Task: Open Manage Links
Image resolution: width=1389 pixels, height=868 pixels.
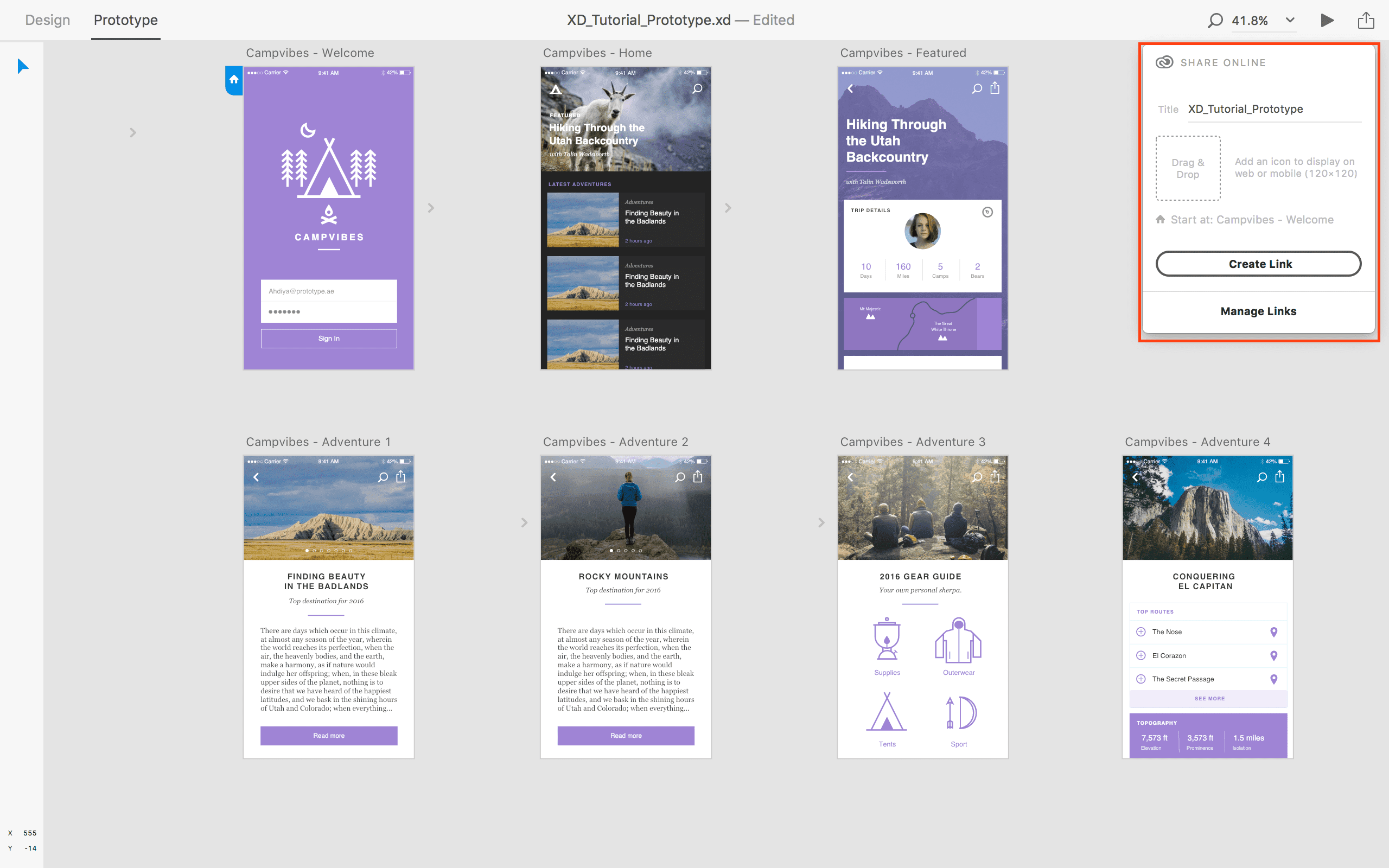Action: pyautogui.click(x=1258, y=311)
